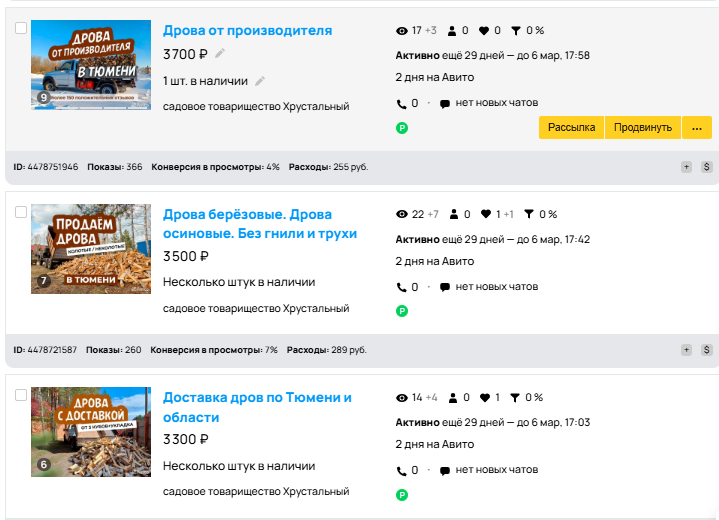This screenshot has width=719, height=520.
Task: Click the green P badge on first listing
Action: [x=402, y=128]
